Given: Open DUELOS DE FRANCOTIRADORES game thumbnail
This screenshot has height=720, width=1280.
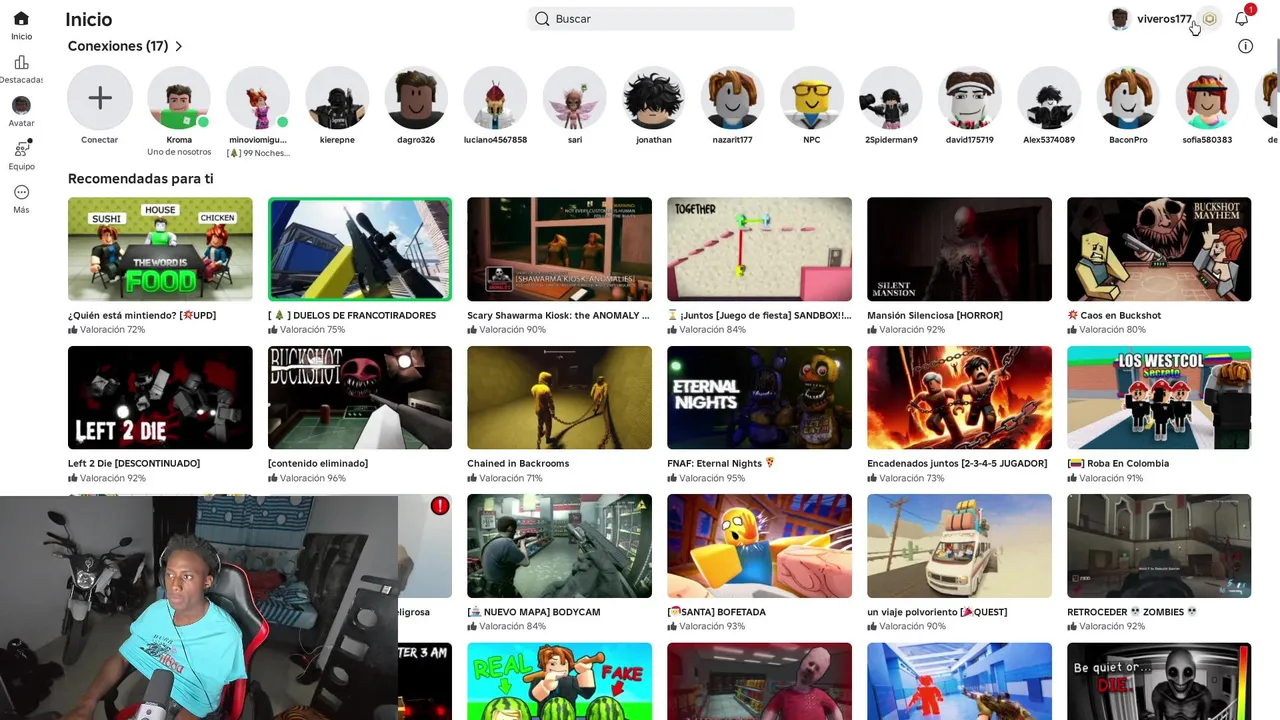Looking at the screenshot, I should 360,249.
